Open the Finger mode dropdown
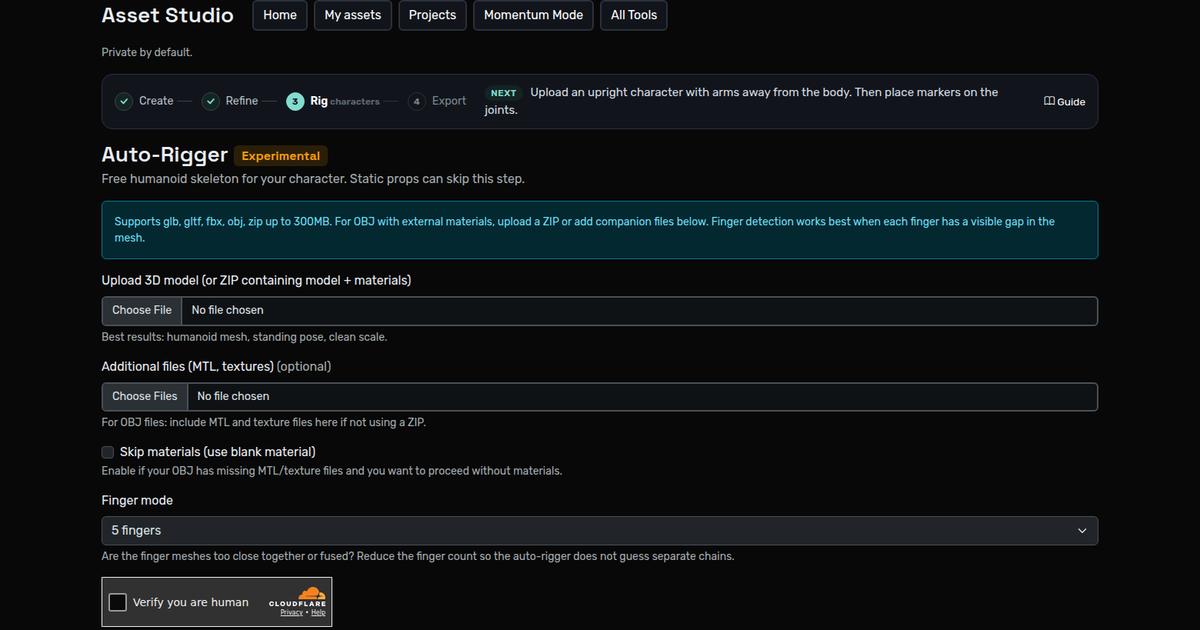The width and height of the screenshot is (1200, 630). (x=600, y=531)
